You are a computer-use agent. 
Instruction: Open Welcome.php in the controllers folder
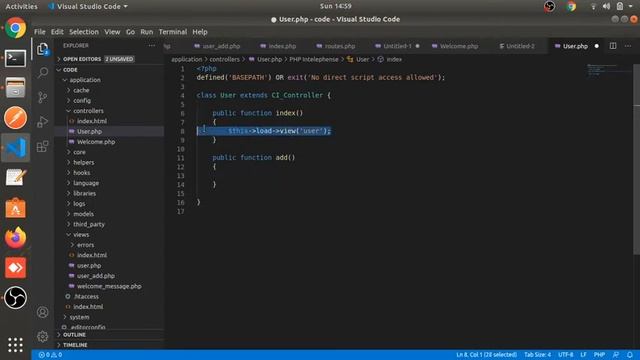click(96, 142)
